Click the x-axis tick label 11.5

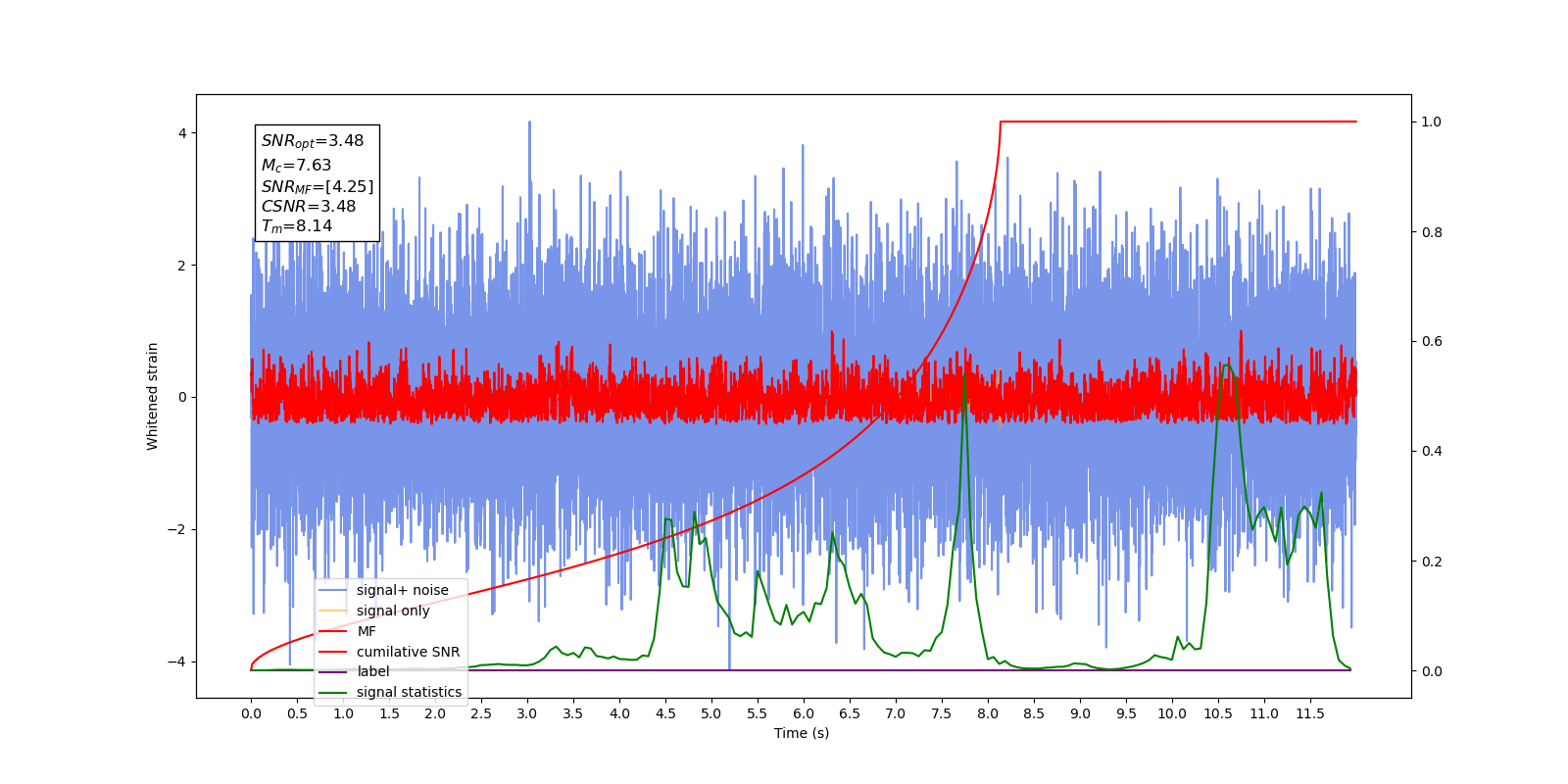click(x=1310, y=713)
